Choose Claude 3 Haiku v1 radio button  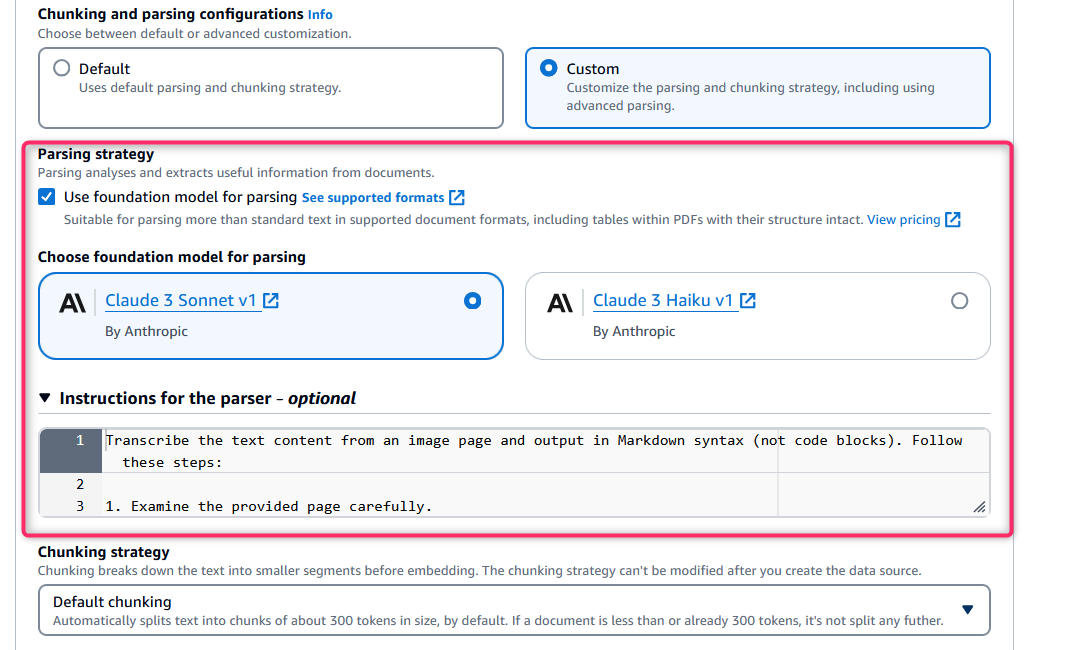click(x=959, y=301)
